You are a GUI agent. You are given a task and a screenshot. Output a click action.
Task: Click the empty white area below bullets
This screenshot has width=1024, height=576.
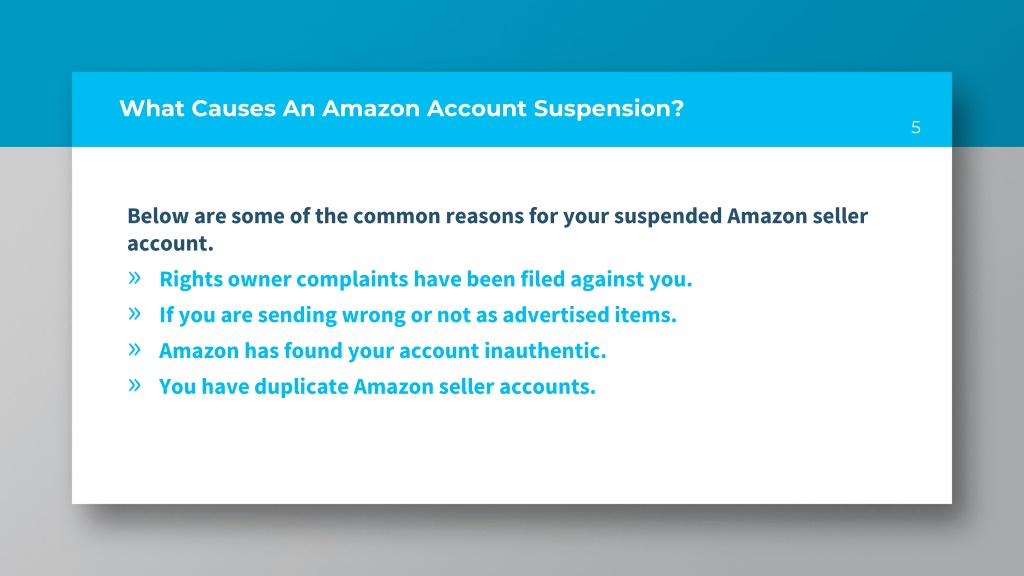pyautogui.click(x=511, y=451)
